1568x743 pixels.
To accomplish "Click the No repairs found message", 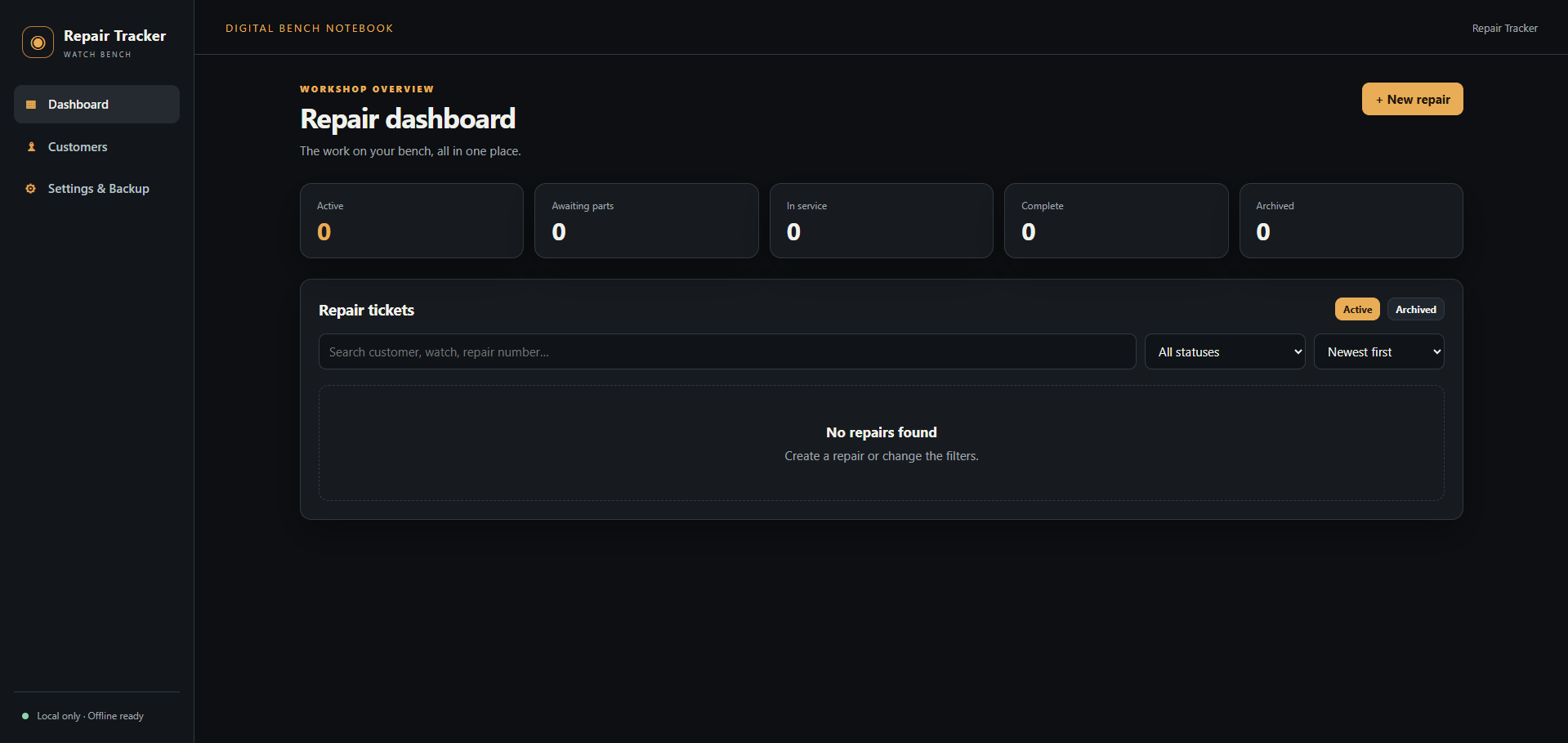I will pyautogui.click(x=882, y=432).
